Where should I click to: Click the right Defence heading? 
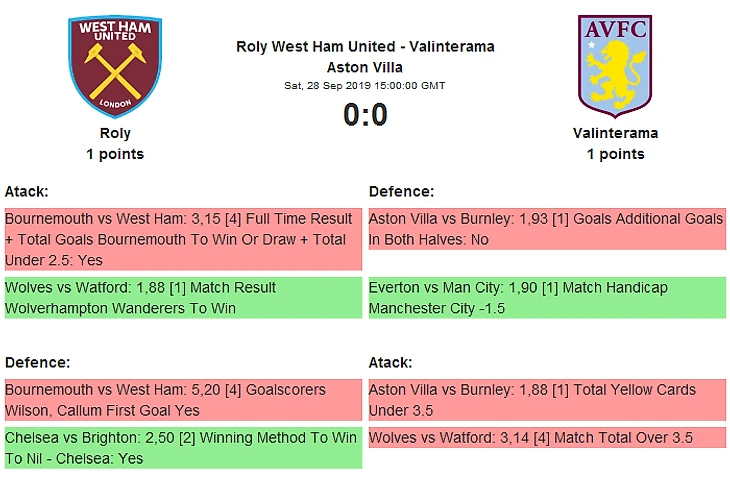[401, 191]
